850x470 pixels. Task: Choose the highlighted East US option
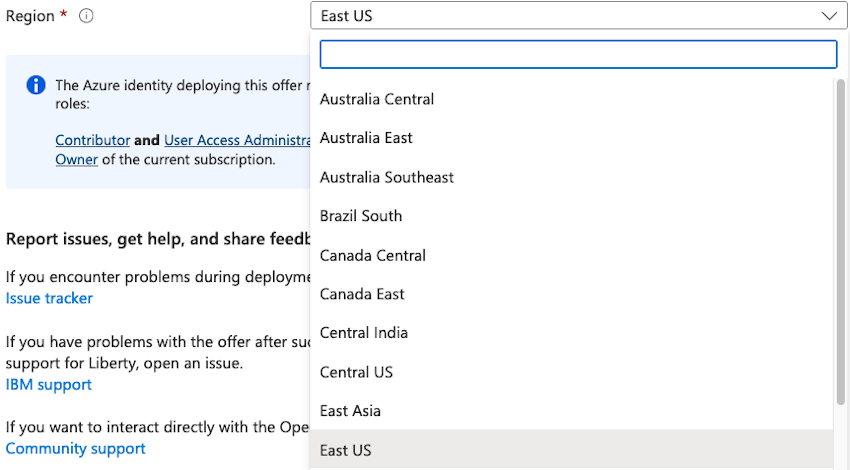click(346, 450)
